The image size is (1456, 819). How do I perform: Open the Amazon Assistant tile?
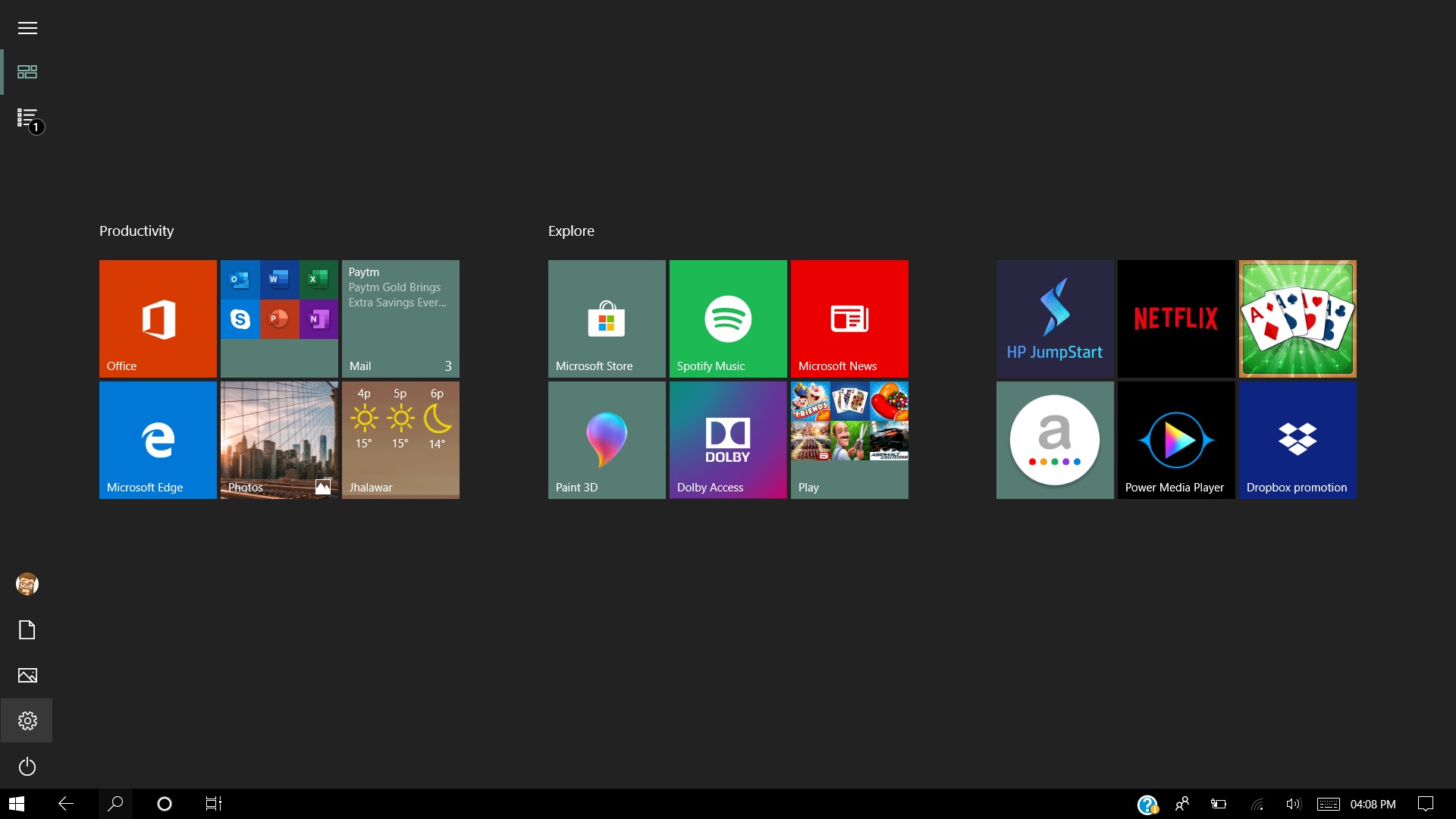pyautogui.click(x=1055, y=440)
